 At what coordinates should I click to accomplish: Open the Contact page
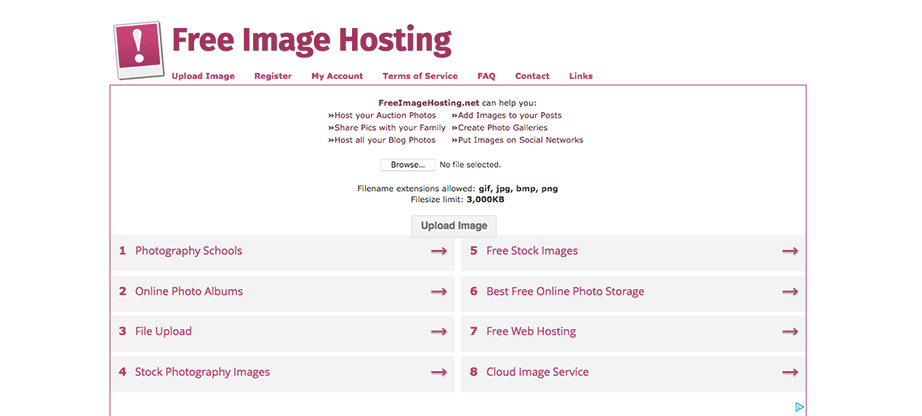tap(532, 76)
